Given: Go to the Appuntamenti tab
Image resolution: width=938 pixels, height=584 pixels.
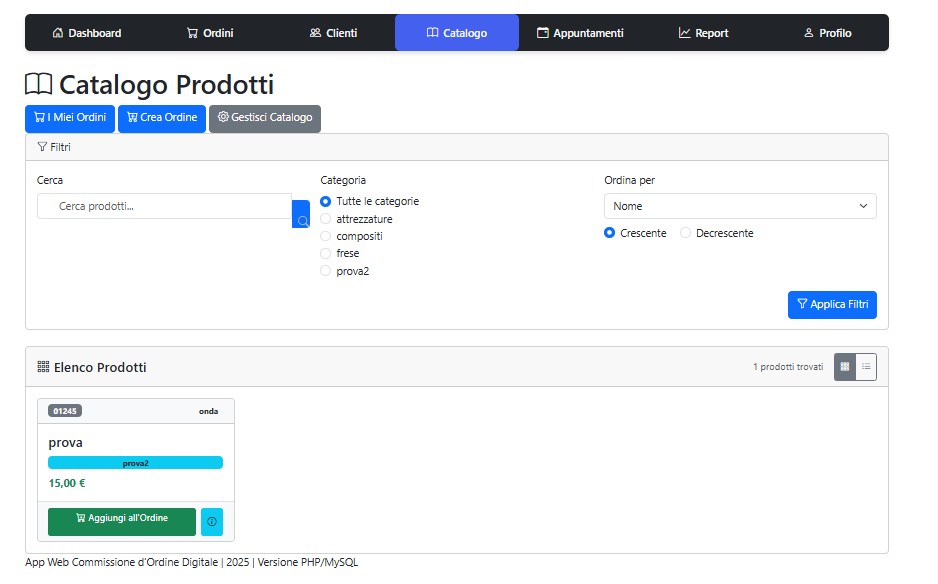Looking at the screenshot, I should coord(580,33).
